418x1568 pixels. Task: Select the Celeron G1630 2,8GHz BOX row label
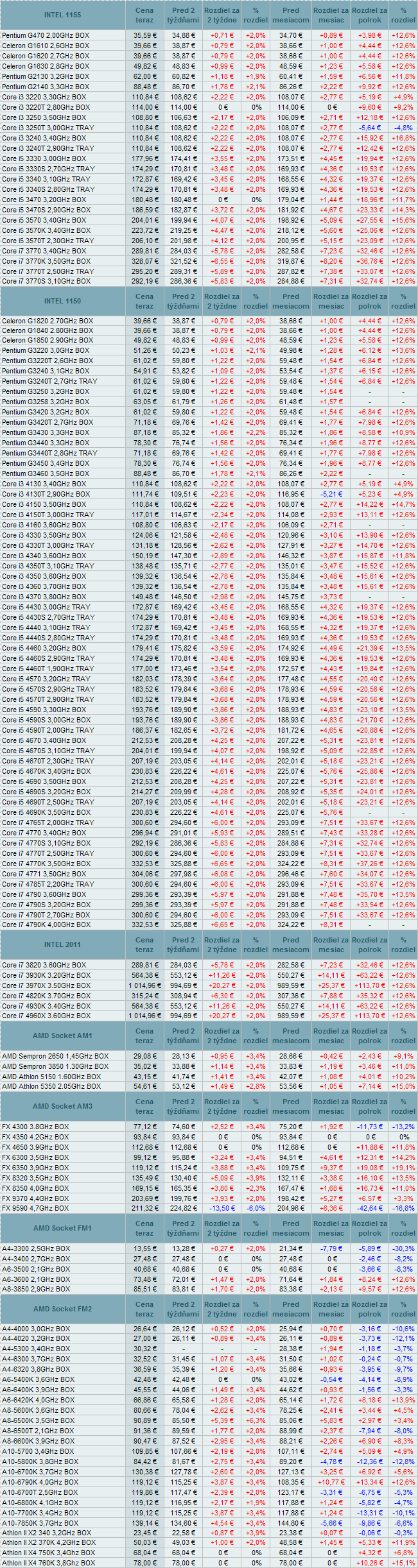[46, 66]
